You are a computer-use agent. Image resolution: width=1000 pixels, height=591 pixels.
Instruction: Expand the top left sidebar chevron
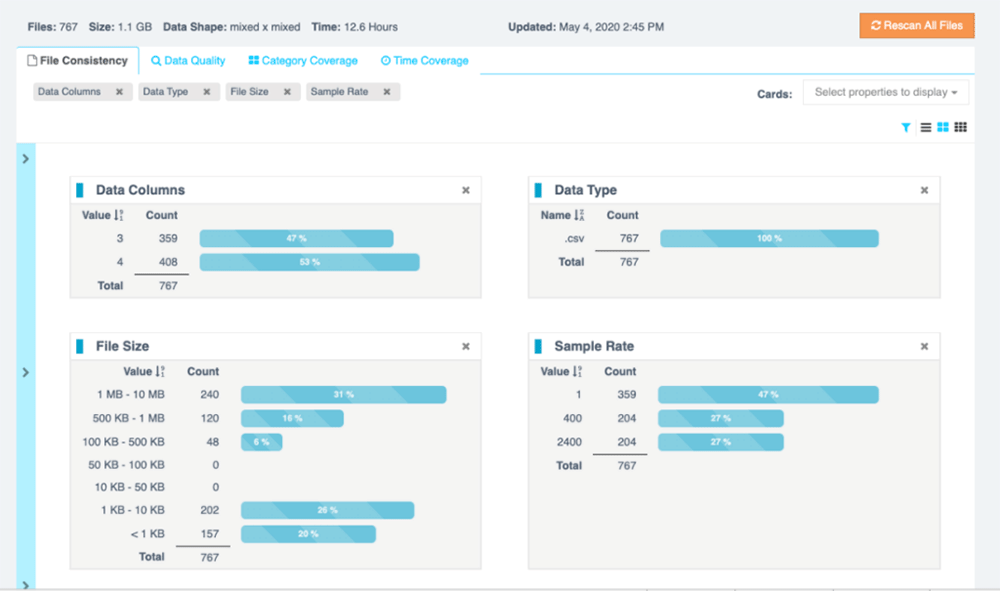click(x=25, y=159)
